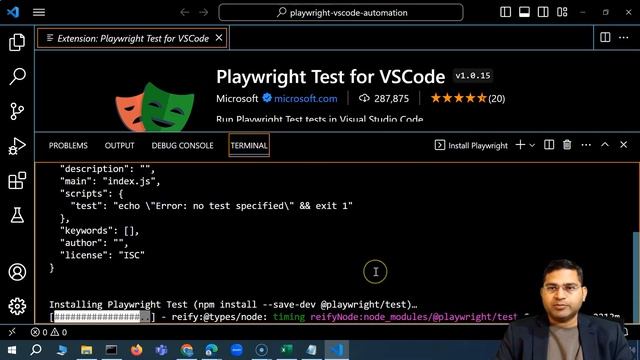Open Excel from the taskbar
Viewport: 640px width, 360px height.
[x=287, y=350]
